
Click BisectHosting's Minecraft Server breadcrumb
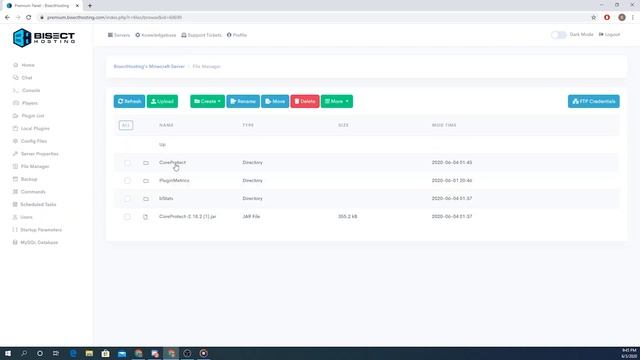point(149,66)
